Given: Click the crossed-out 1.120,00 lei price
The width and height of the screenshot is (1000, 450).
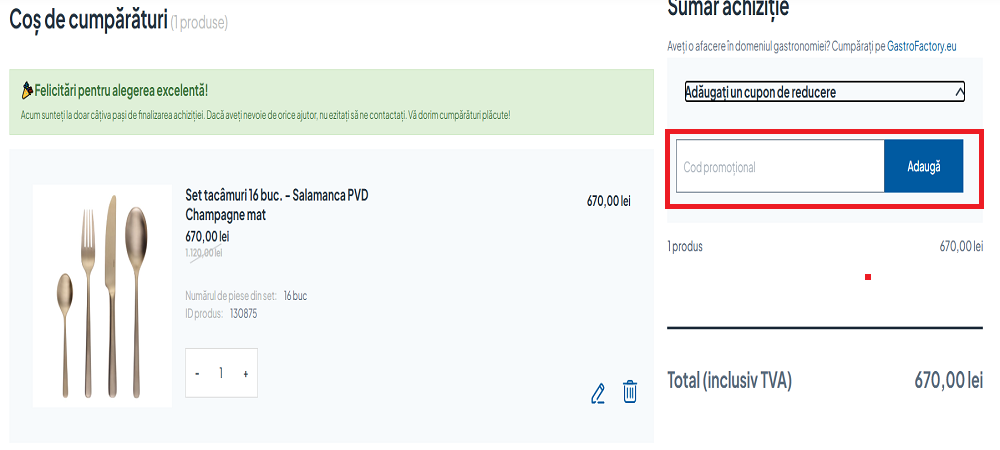Looking at the screenshot, I should pos(204,253).
